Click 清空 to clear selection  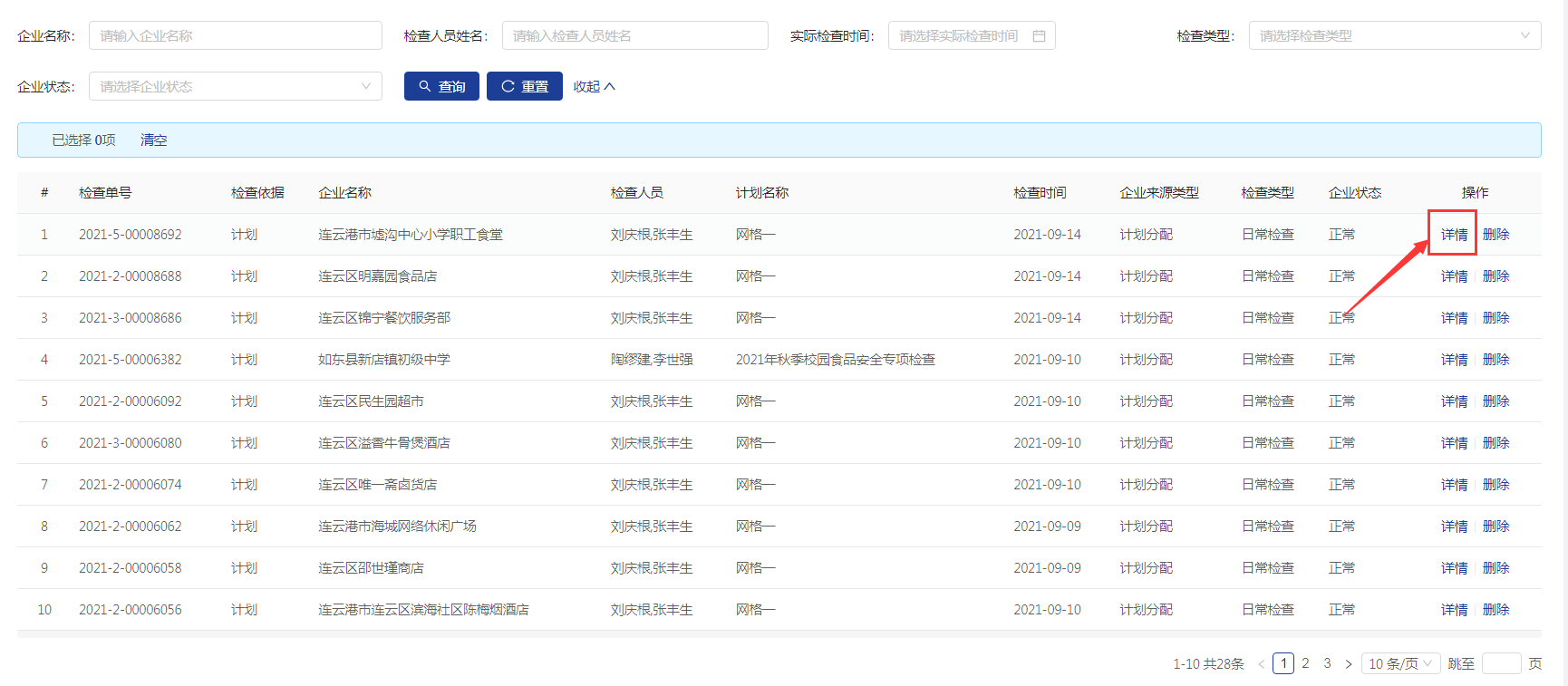pos(153,140)
